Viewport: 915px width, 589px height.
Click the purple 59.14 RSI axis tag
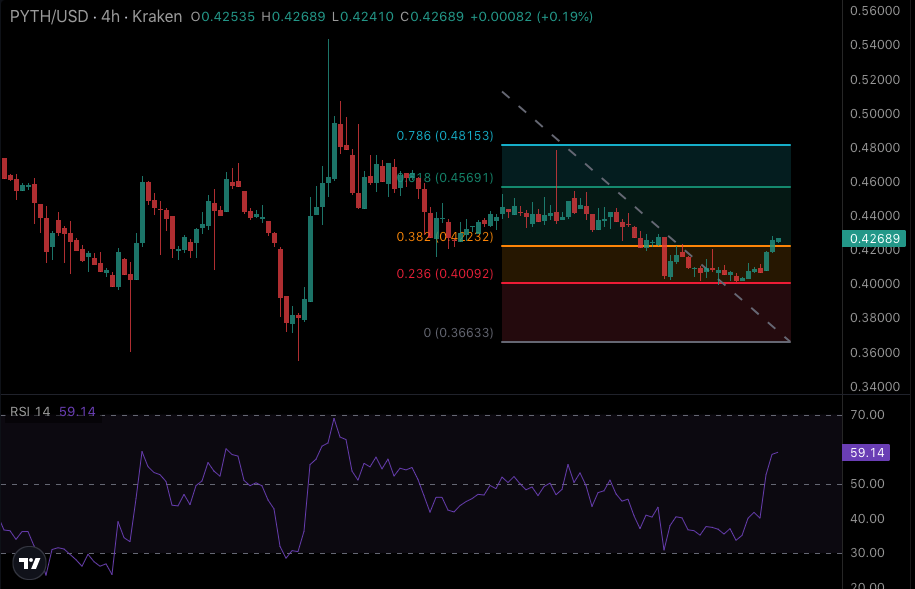point(866,453)
